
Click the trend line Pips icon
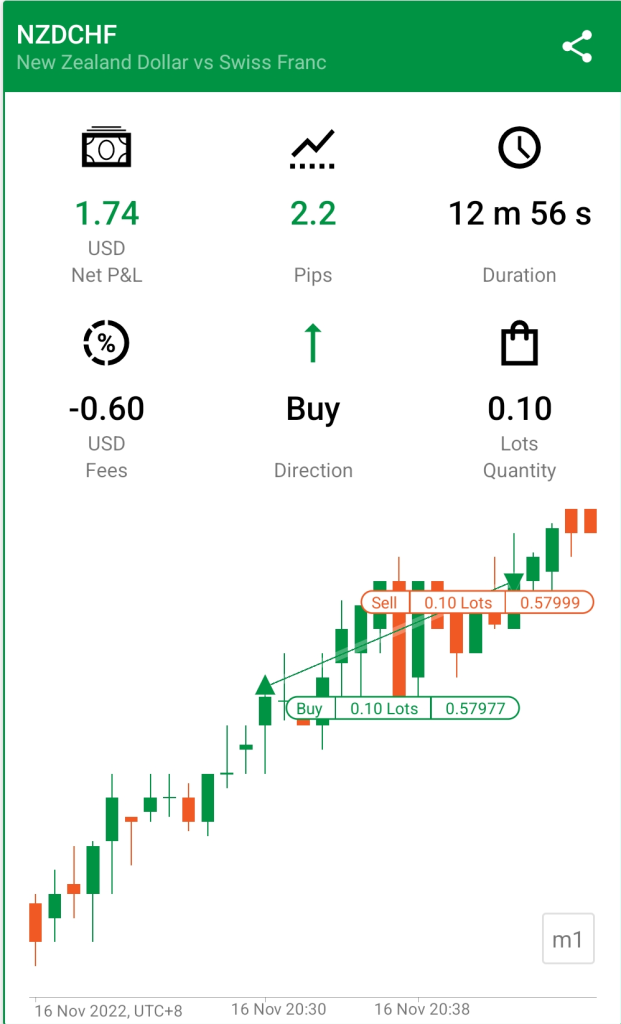tap(313, 149)
